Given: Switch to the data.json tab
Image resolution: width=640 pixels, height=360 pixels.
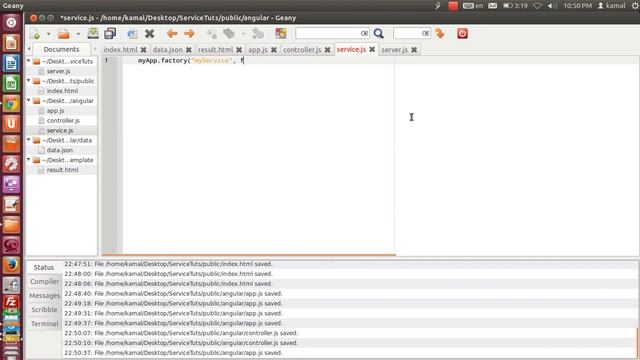Looking at the screenshot, I should pos(168,49).
